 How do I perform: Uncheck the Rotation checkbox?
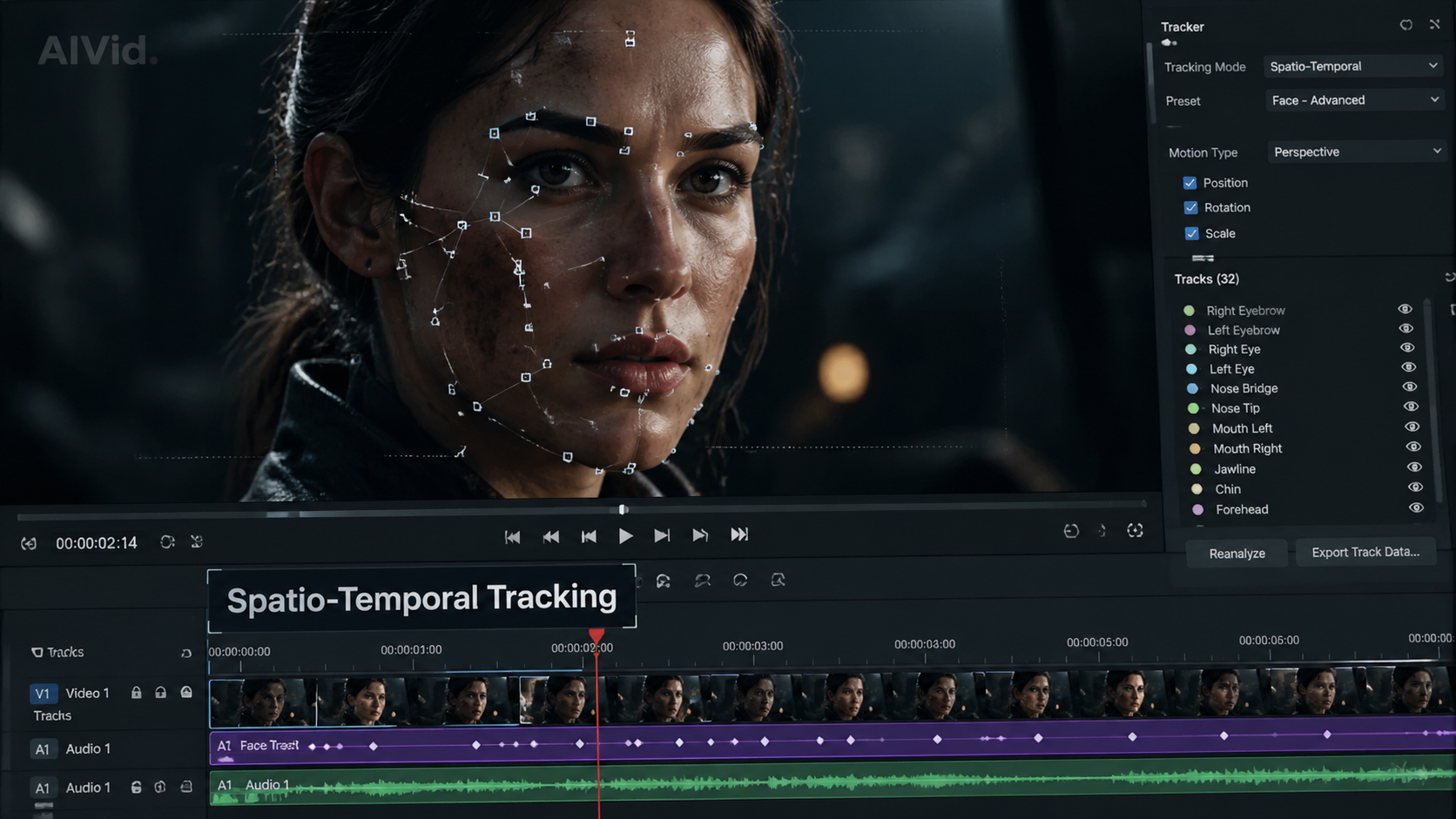click(x=1190, y=207)
